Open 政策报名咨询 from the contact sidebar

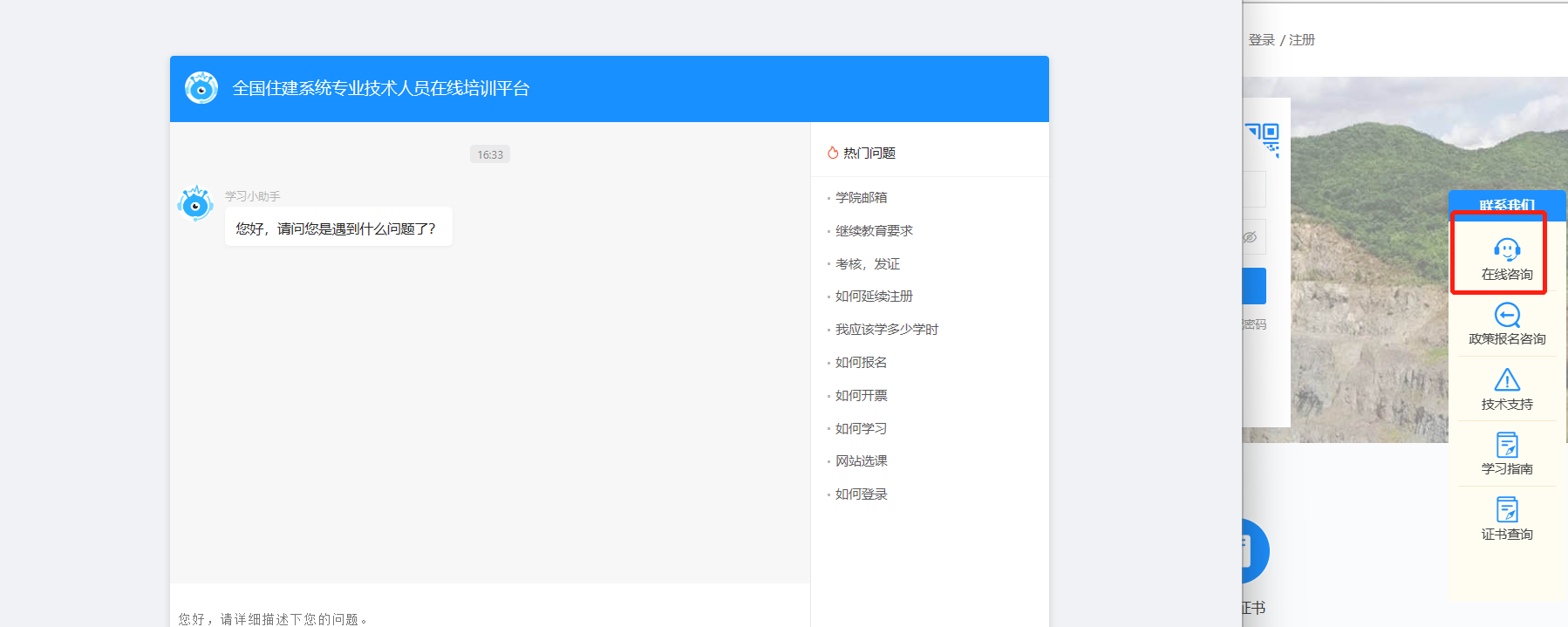1507,324
